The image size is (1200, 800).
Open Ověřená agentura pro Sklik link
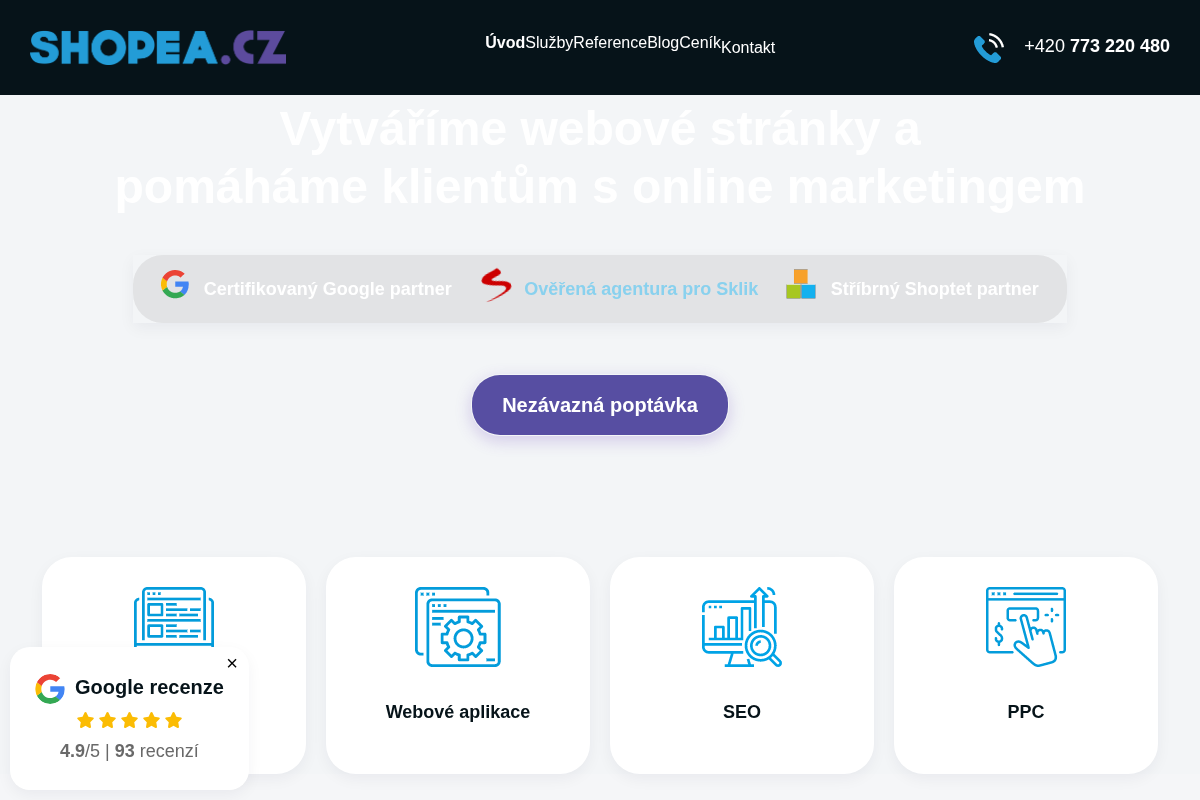(641, 289)
